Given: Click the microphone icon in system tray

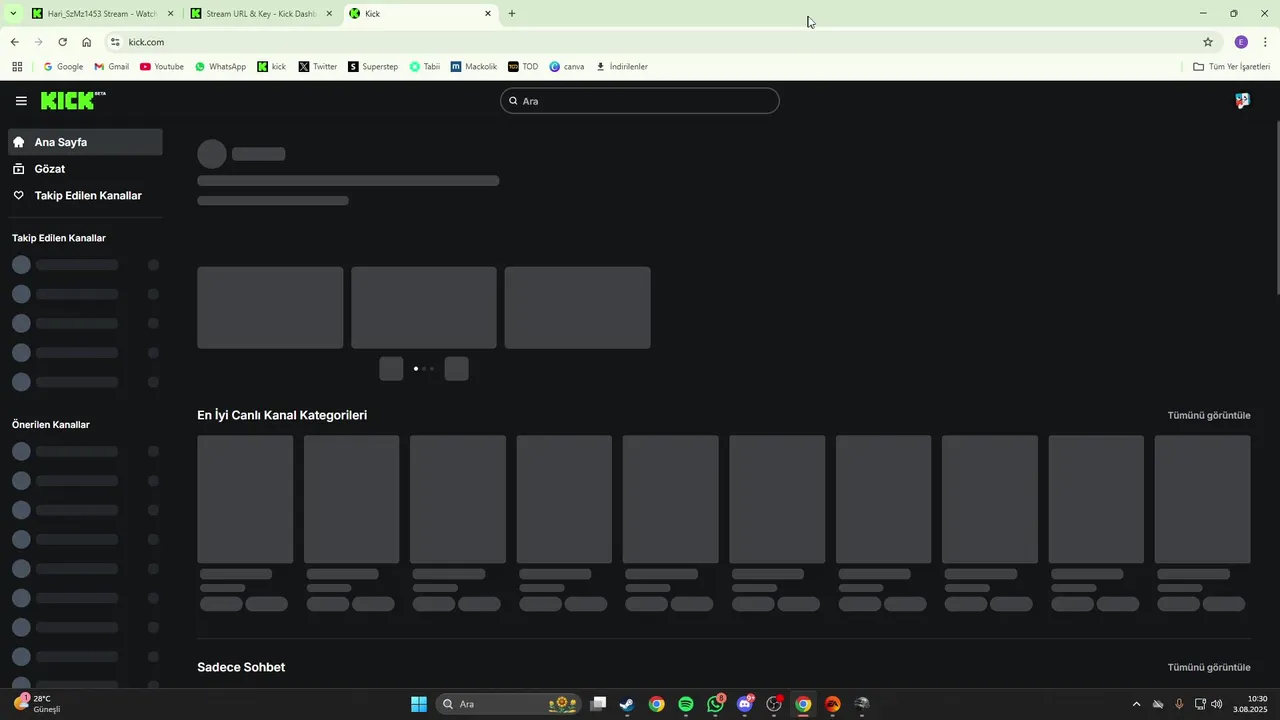Looking at the screenshot, I should click(1179, 704).
